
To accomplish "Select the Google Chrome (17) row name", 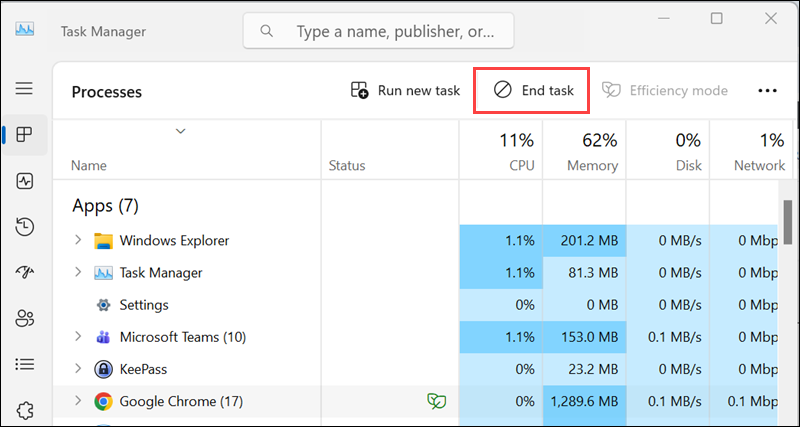I will click(x=181, y=401).
